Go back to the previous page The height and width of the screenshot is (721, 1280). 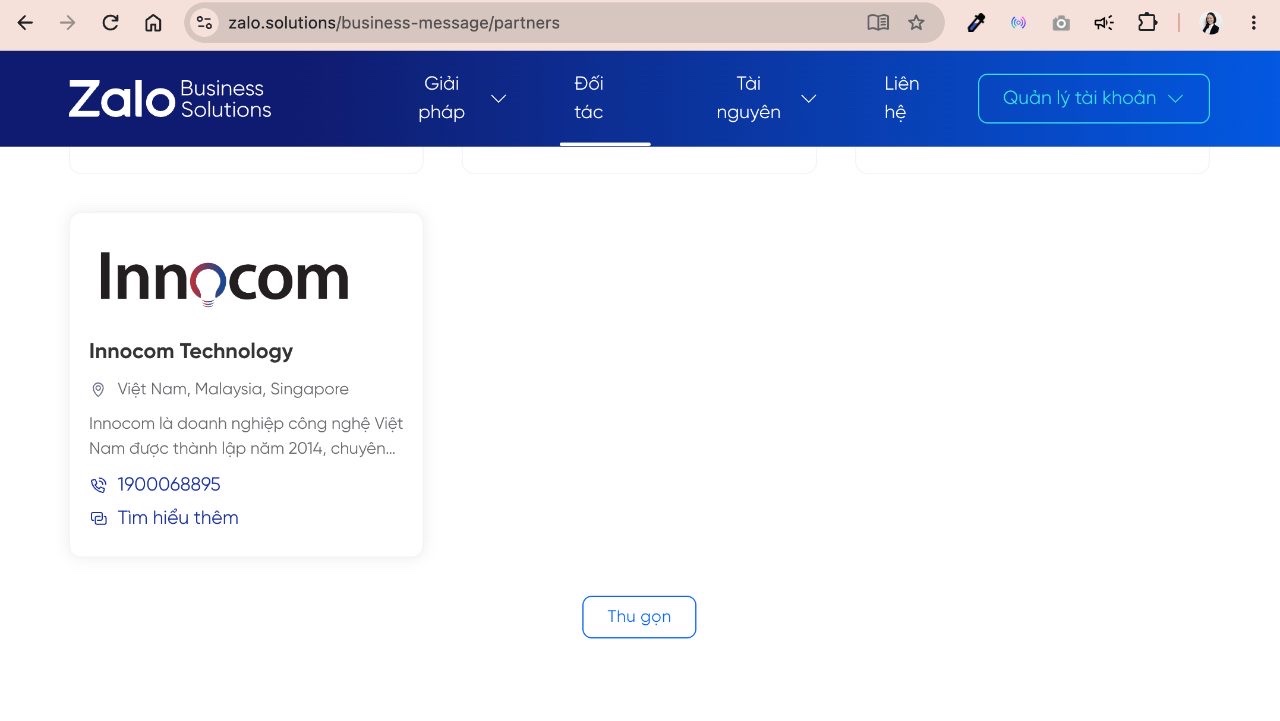coord(26,22)
